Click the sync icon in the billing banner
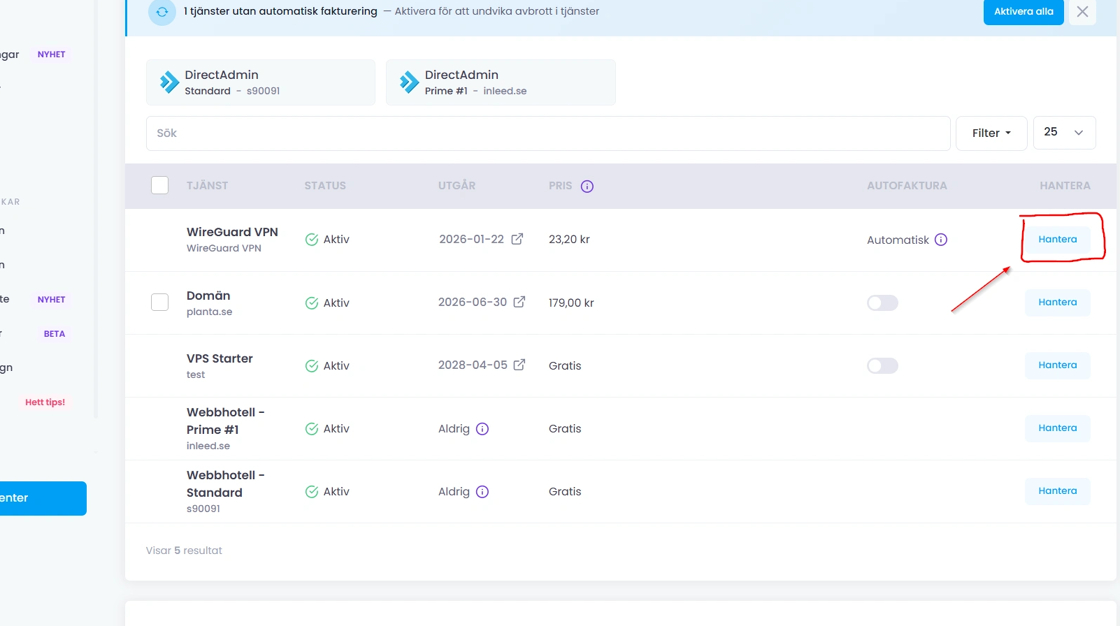Image resolution: width=1120 pixels, height=626 pixels. click(x=161, y=12)
